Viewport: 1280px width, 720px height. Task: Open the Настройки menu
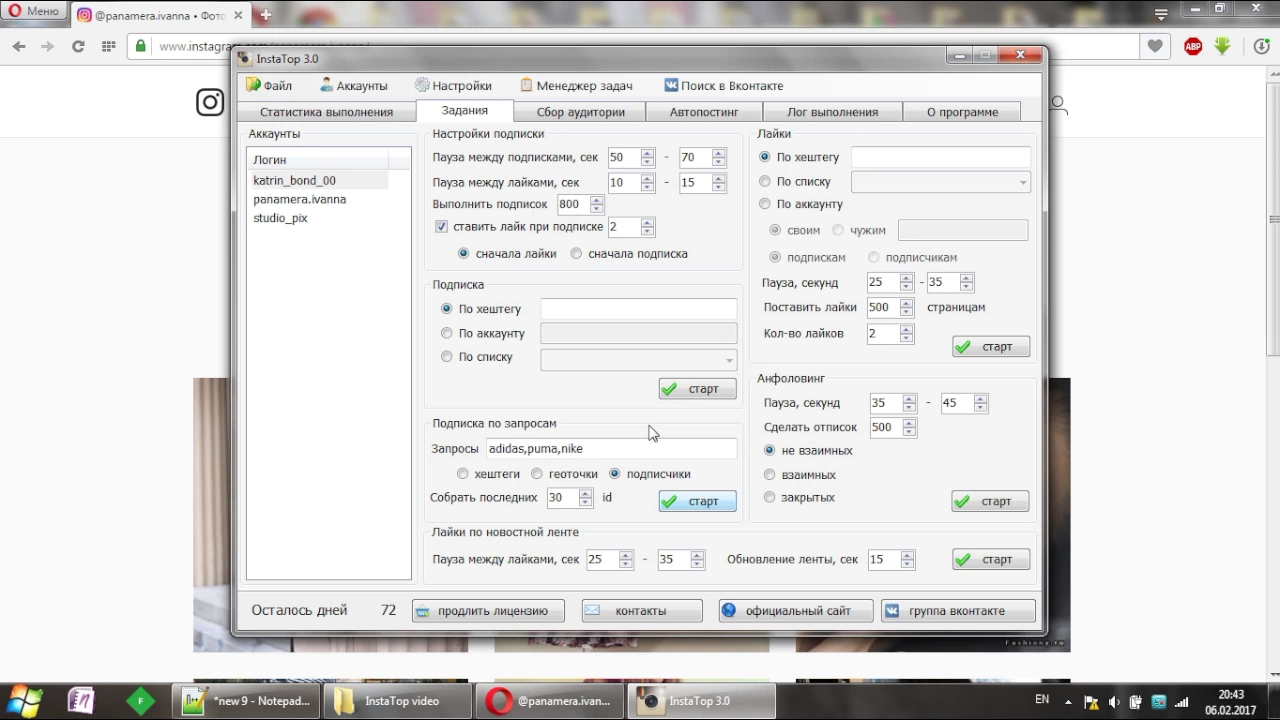(x=453, y=86)
